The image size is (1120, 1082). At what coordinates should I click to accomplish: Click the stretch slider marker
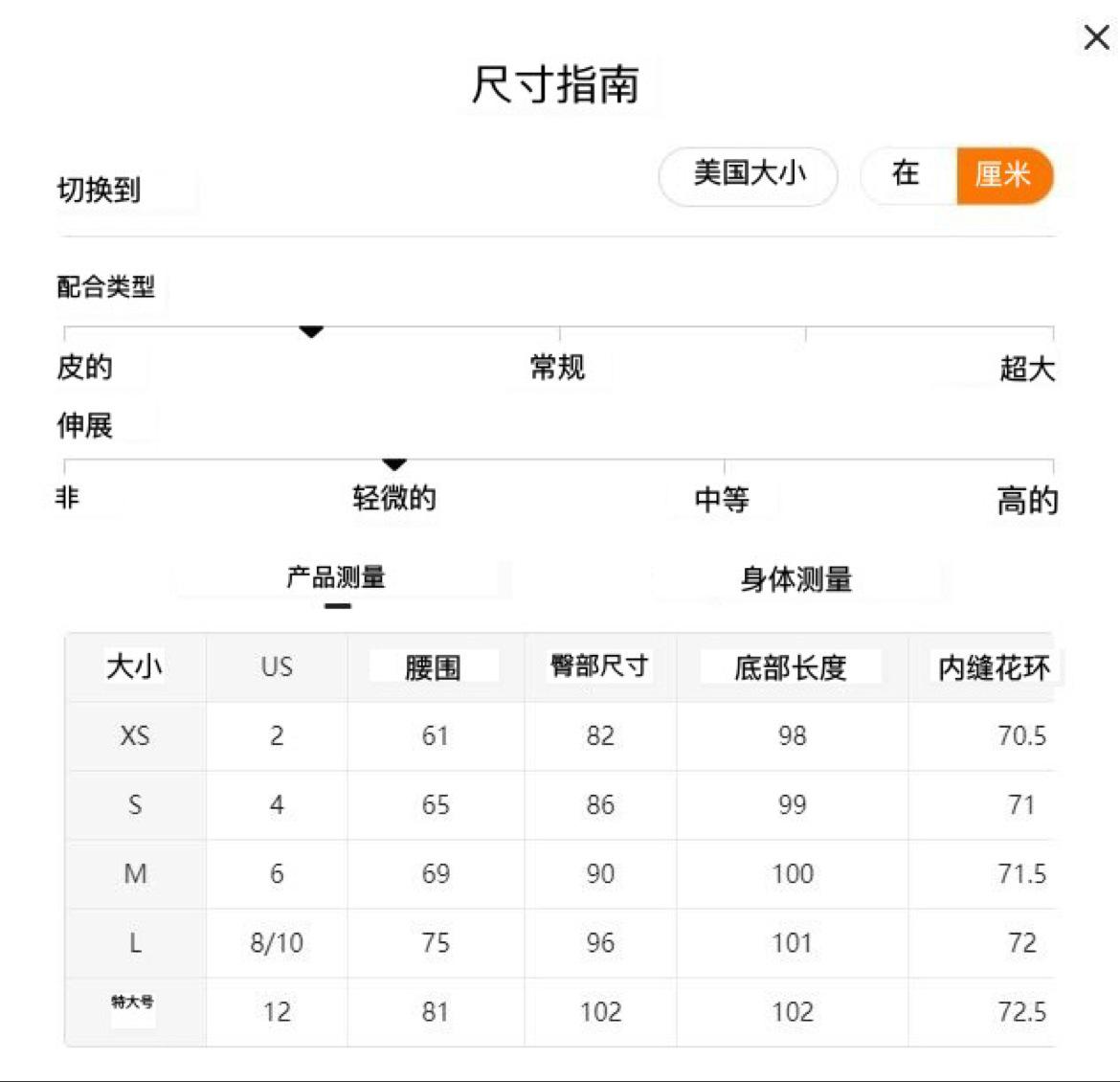pos(394,464)
